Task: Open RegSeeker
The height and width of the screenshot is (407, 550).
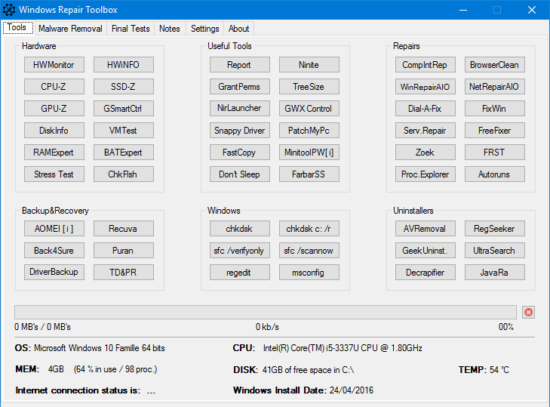Action: click(x=495, y=228)
